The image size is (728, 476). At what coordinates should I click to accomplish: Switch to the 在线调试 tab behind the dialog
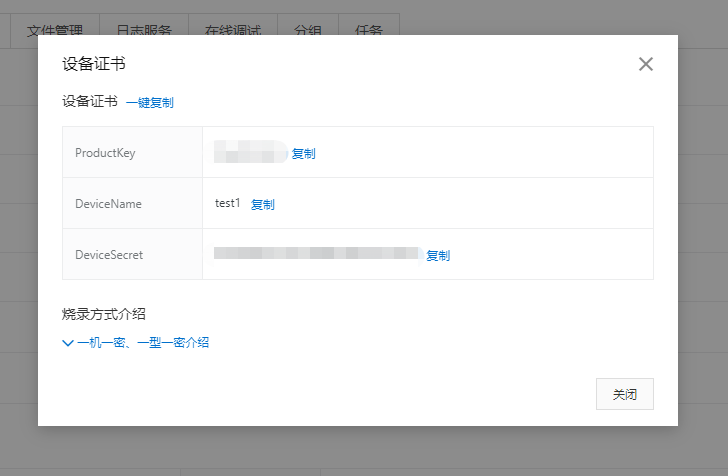point(233,31)
